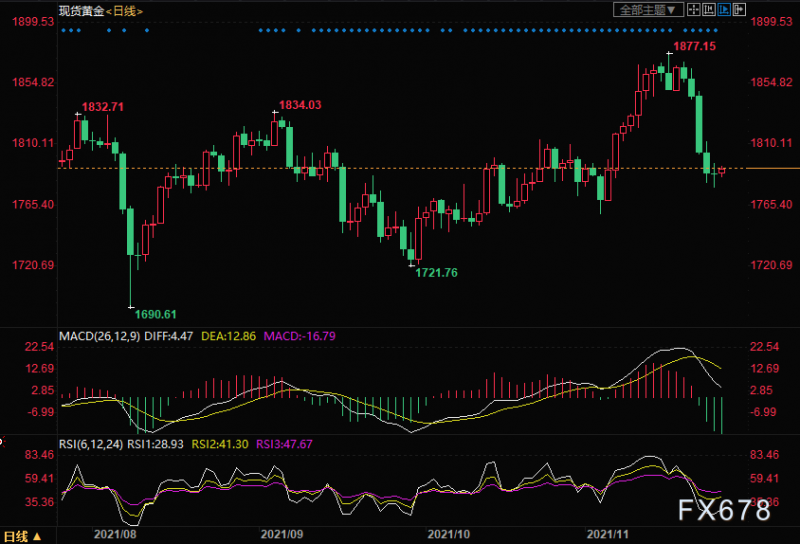Viewport: 800px width, 544px height.
Task: Click the expand-right panel arrow icon
Action: (739, 10)
